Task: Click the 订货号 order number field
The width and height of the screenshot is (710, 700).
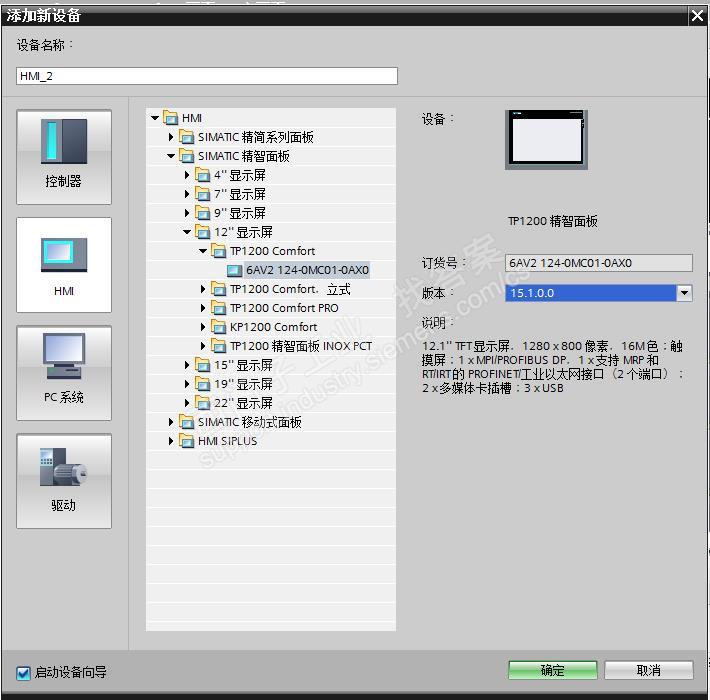Action: pos(599,263)
